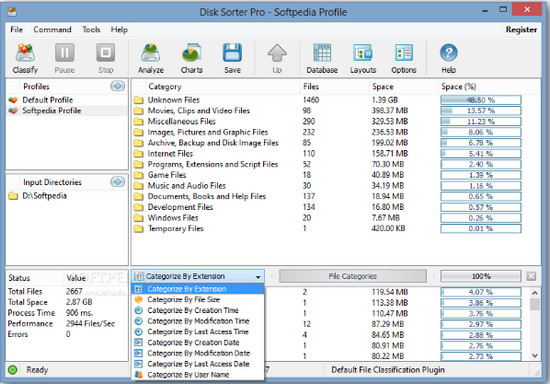The height and width of the screenshot is (384, 550).
Task: Click folder icon of Game Files
Action: coord(139,175)
